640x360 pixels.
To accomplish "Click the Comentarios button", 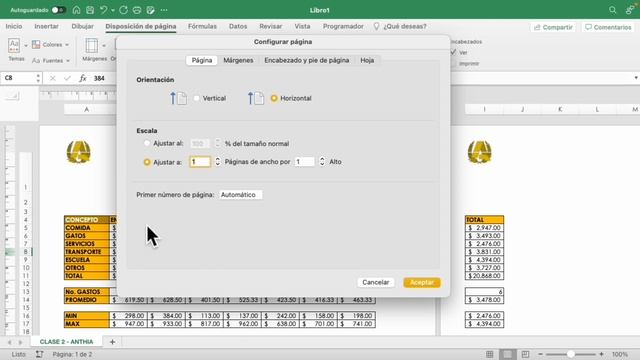I will point(608,27).
